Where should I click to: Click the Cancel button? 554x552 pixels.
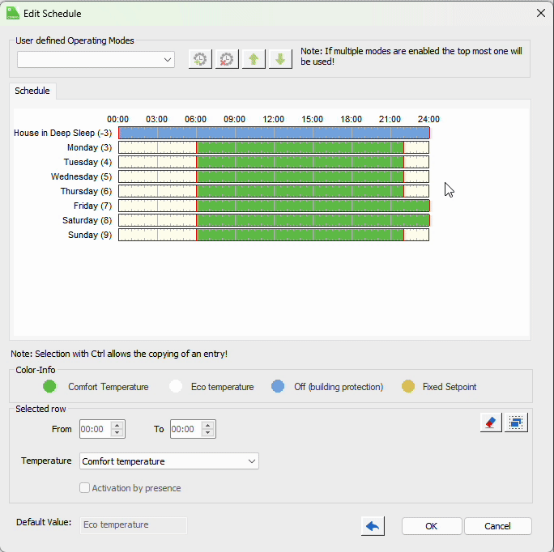click(497, 526)
